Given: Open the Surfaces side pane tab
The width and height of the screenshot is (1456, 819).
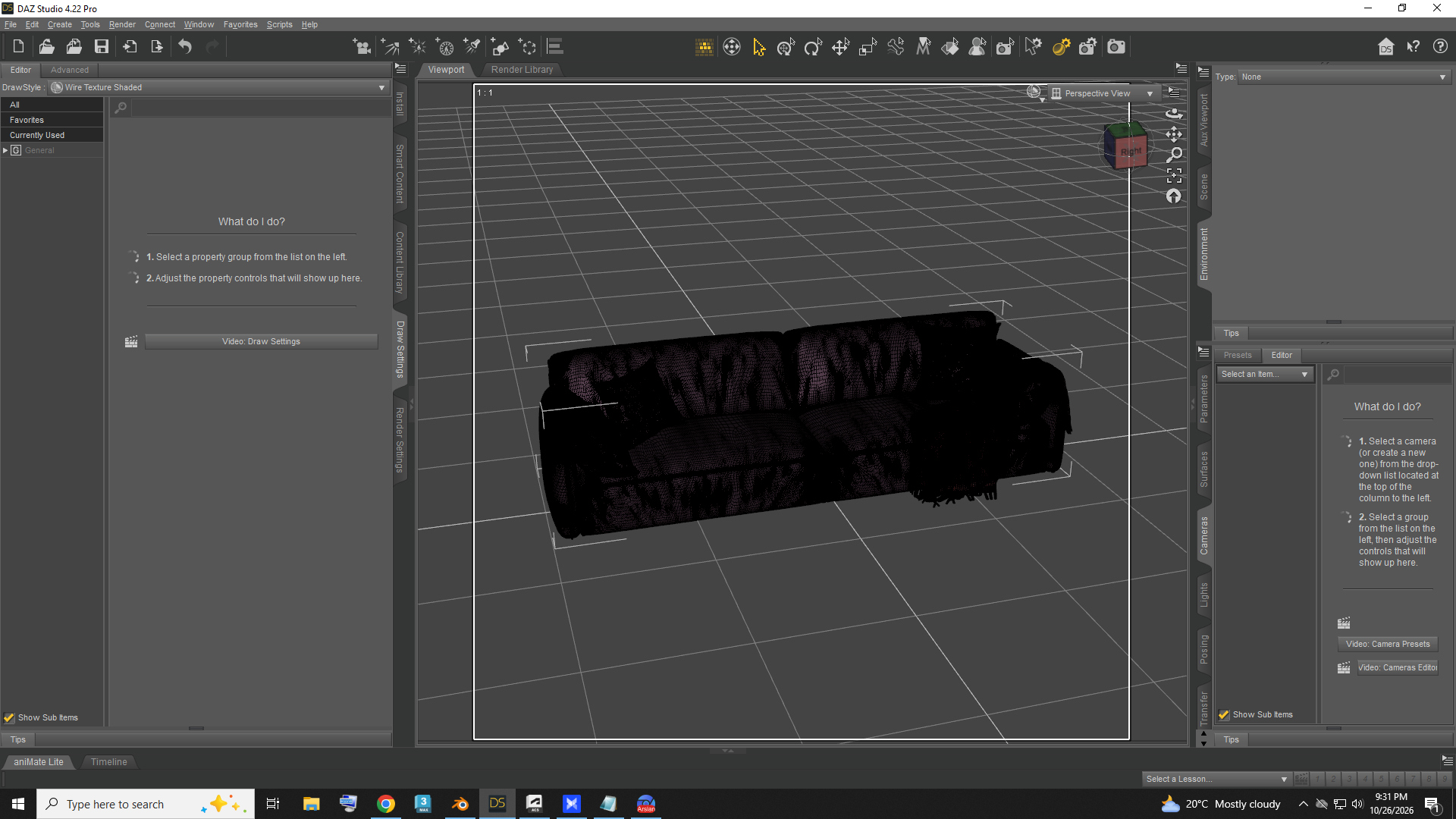Looking at the screenshot, I should (x=1203, y=469).
